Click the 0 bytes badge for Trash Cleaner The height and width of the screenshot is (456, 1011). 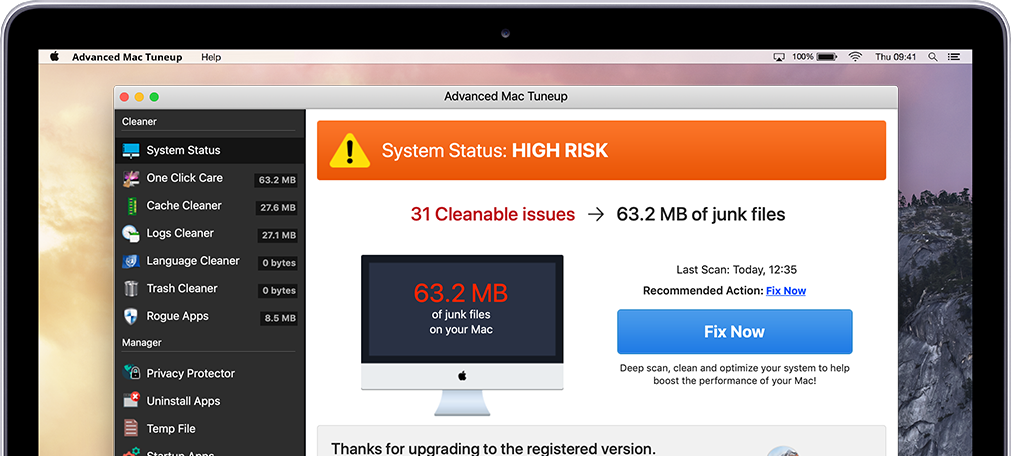point(278,291)
